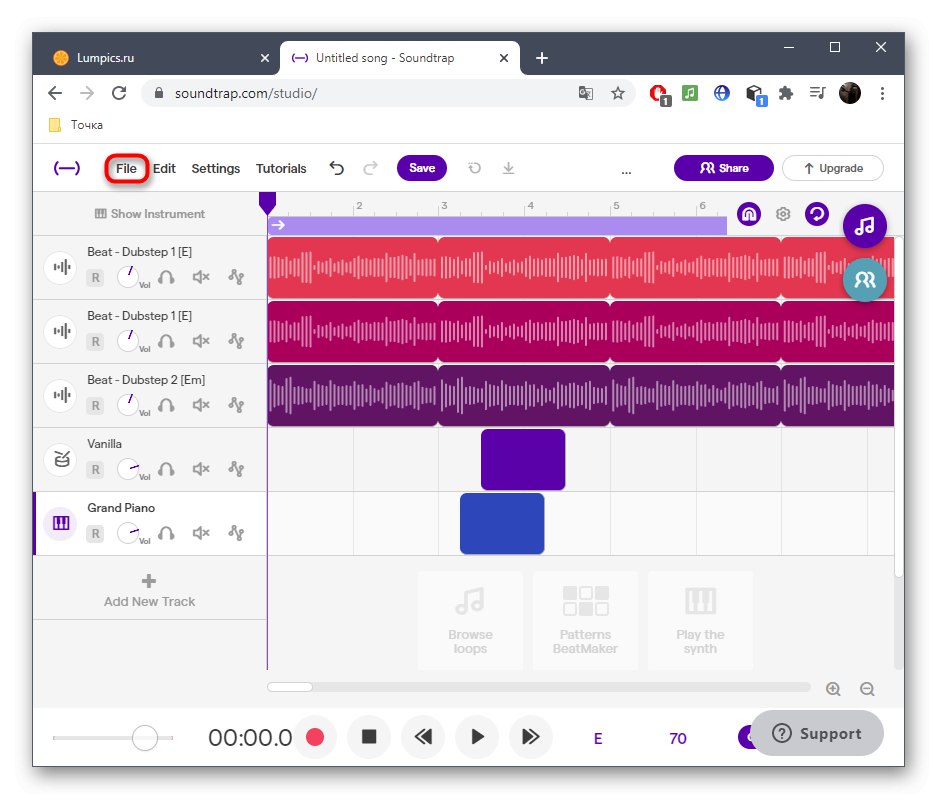Click the piano icon of Grand Piano track
The height and width of the screenshot is (799, 937).
point(61,524)
